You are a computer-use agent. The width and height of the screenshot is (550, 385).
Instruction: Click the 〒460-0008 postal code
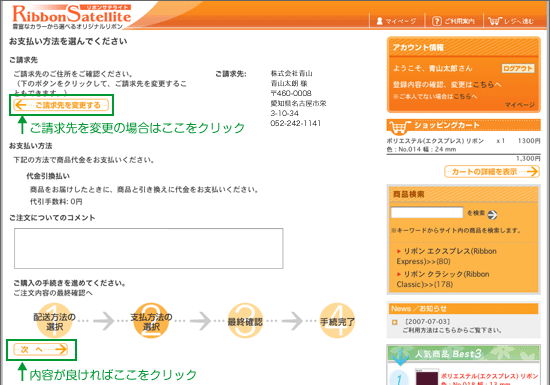click(x=291, y=93)
